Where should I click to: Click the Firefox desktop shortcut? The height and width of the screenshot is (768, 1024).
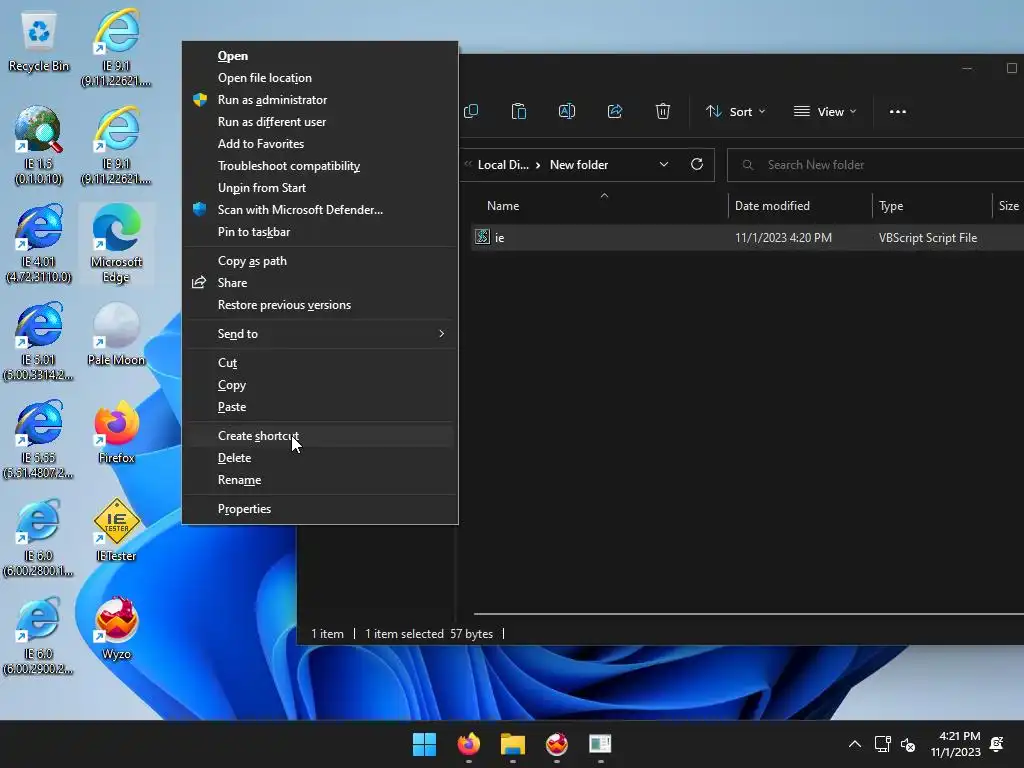pyautogui.click(x=116, y=432)
